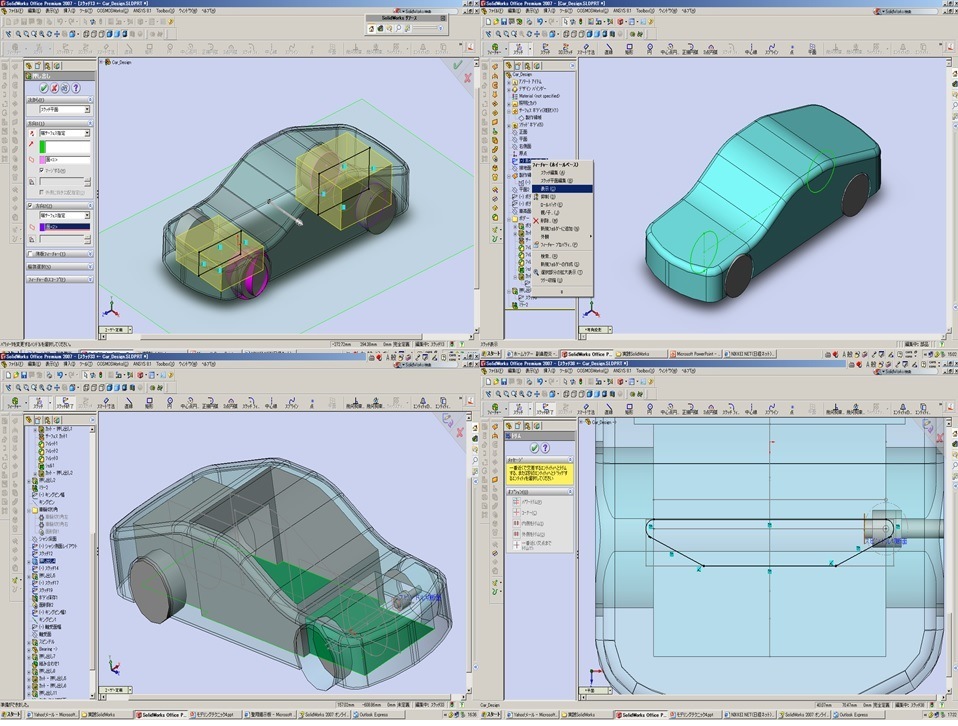Click the help question mark in the Trim panel
Screen dimensions: 958x726
point(544,449)
